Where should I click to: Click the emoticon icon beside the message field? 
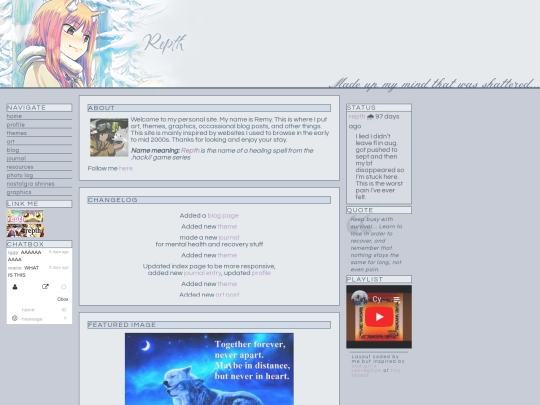pyautogui.click(x=14, y=318)
